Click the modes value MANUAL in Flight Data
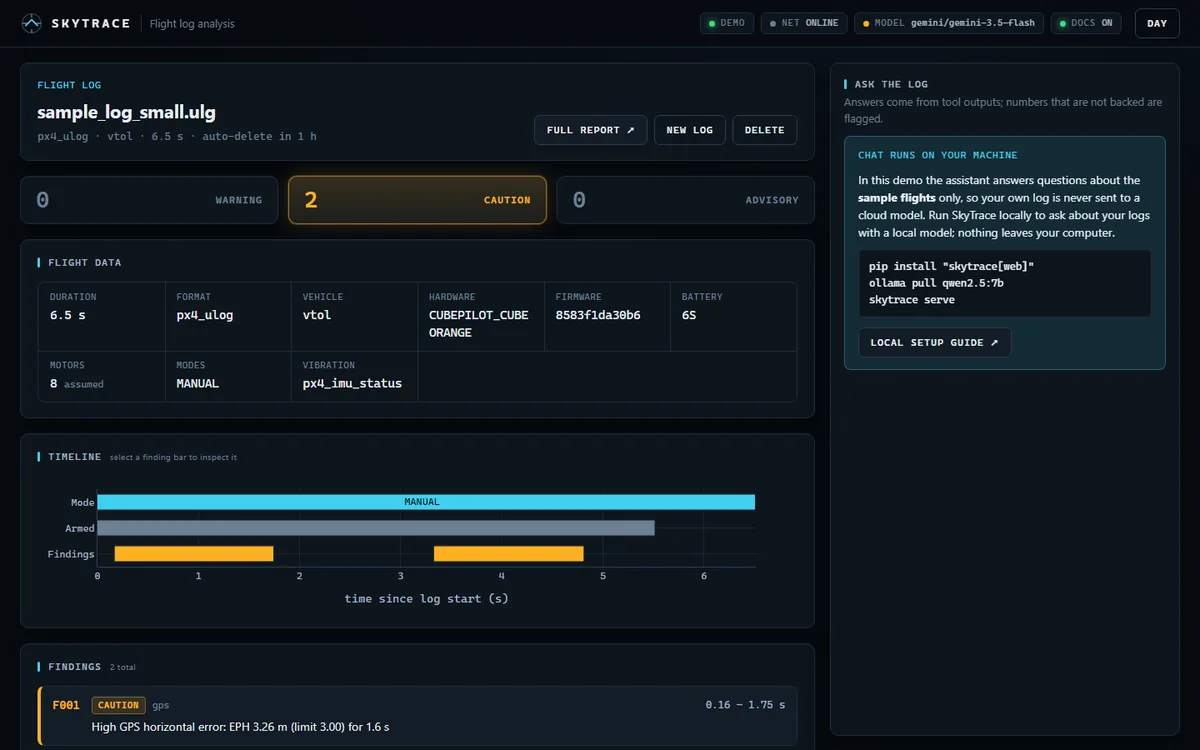The height and width of the screenshot is (750, 1200). point(198,383)
